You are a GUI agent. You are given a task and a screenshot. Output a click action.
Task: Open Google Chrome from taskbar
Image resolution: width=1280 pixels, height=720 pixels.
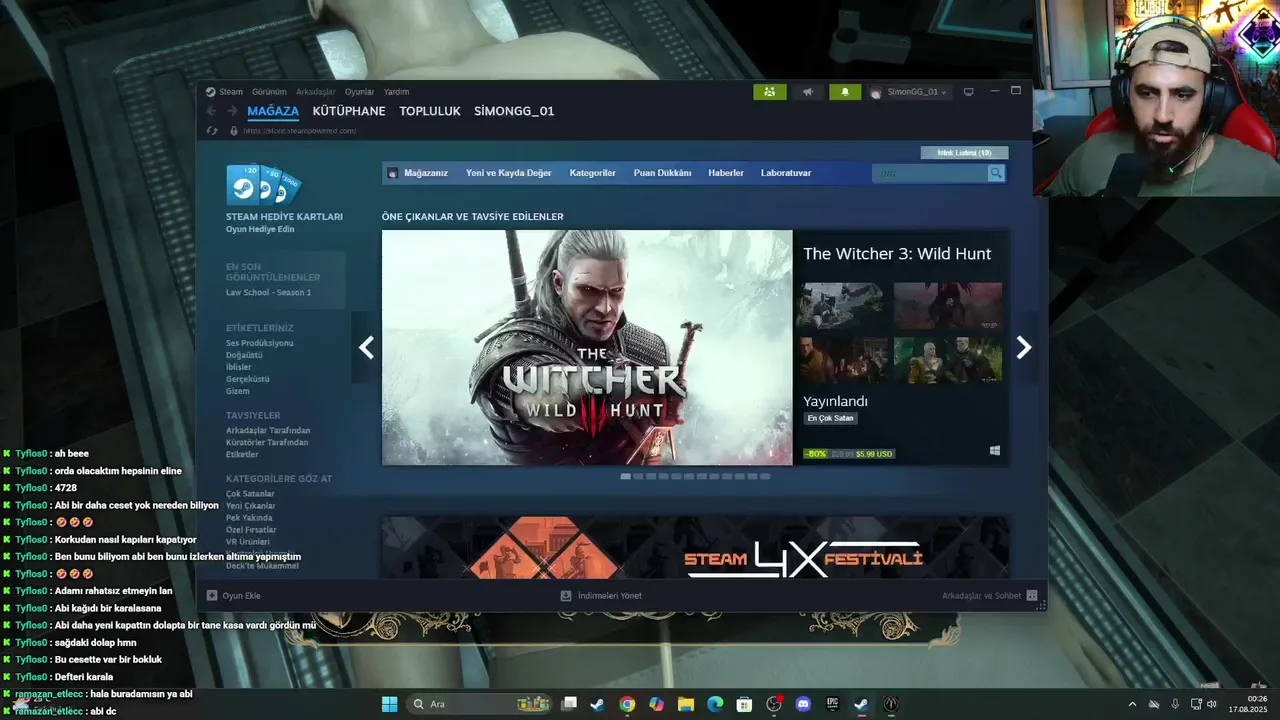(x=627, y=704)
